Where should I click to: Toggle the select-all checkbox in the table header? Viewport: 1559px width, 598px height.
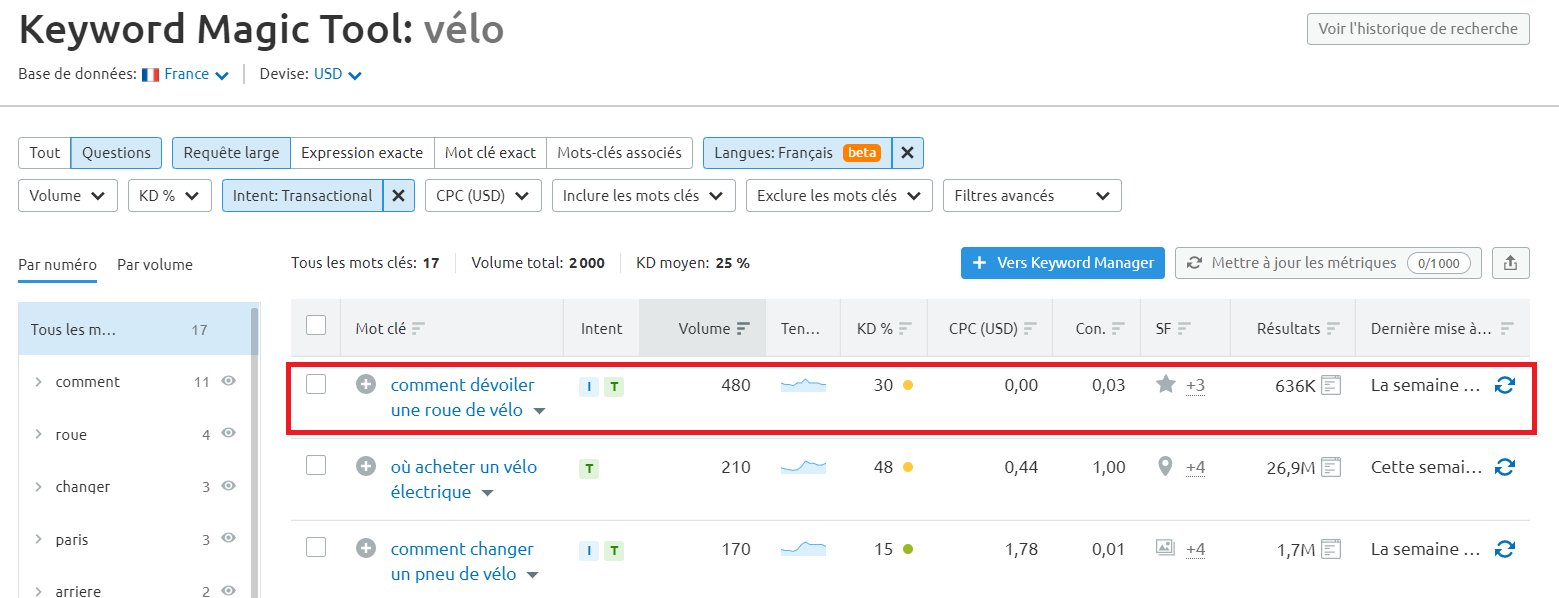316,327
